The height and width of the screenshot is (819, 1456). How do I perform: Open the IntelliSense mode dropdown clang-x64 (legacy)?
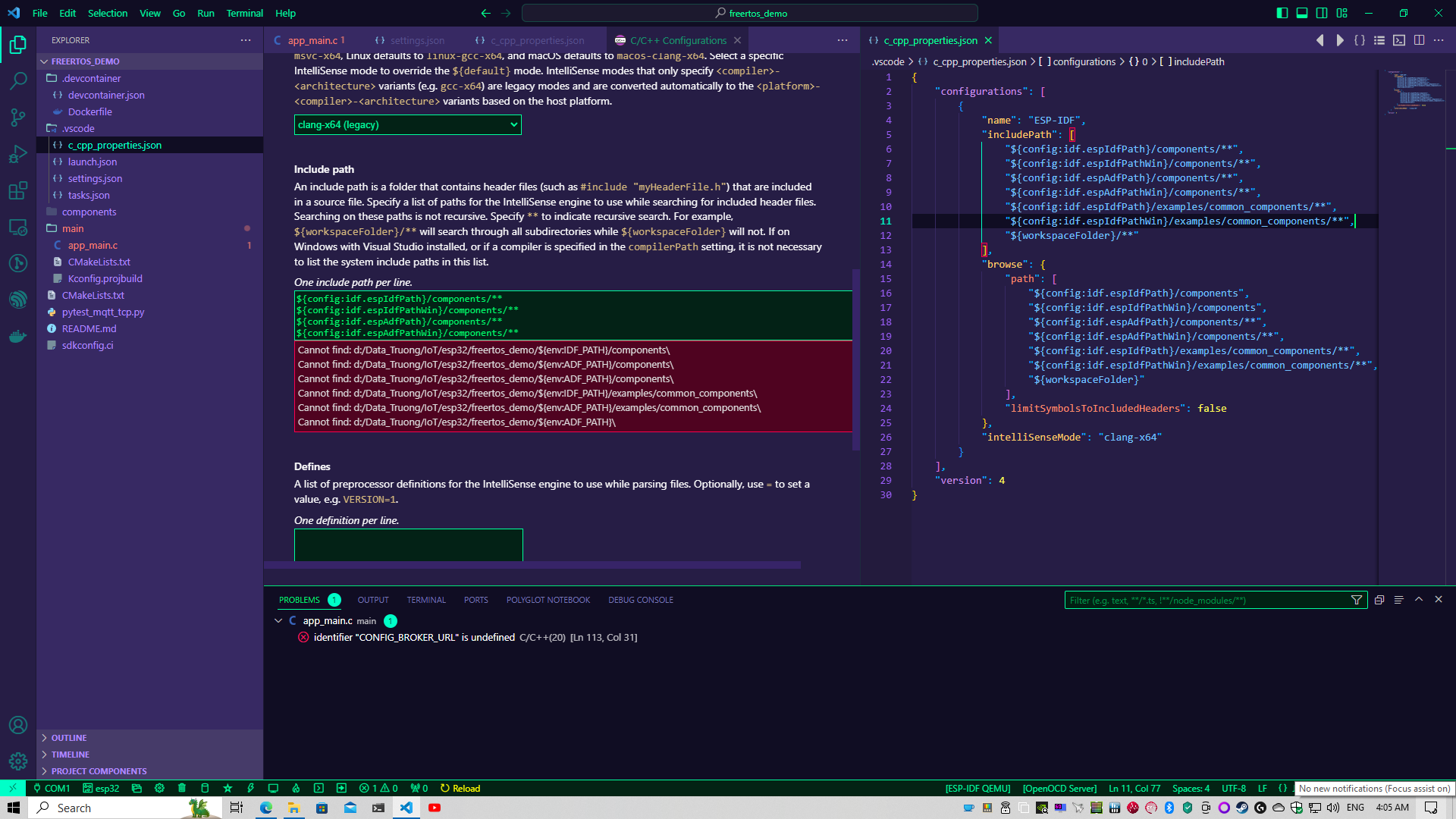point(407,124)
